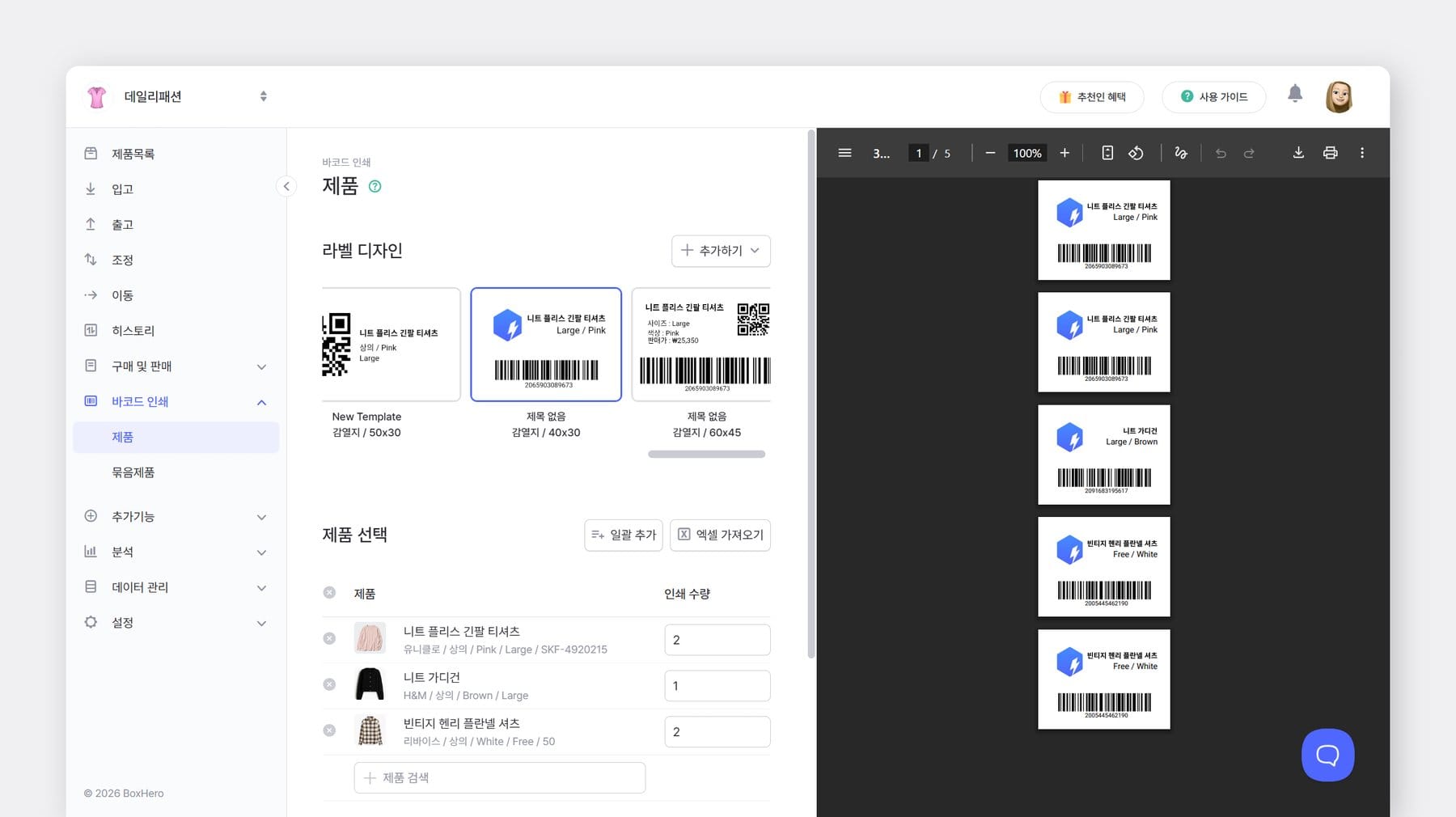Image resolution: width=1456 pixels, height=817 pixels.
Task: Open the chat support bubble
Action: [x=1327, y=755]
